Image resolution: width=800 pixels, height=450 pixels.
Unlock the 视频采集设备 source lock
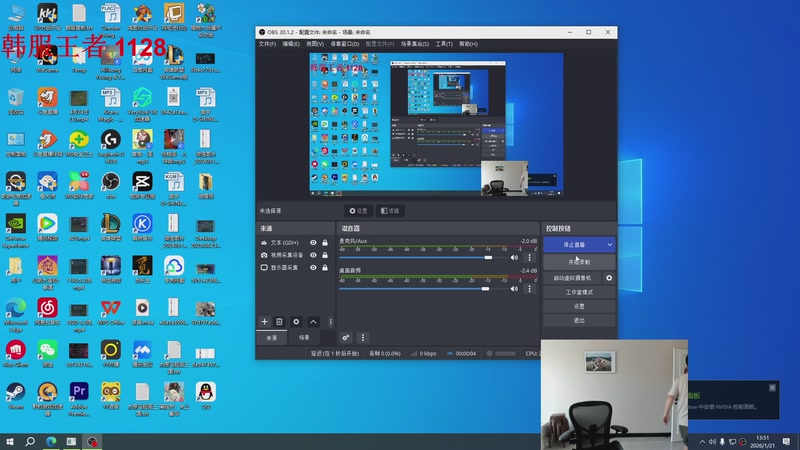325,255
